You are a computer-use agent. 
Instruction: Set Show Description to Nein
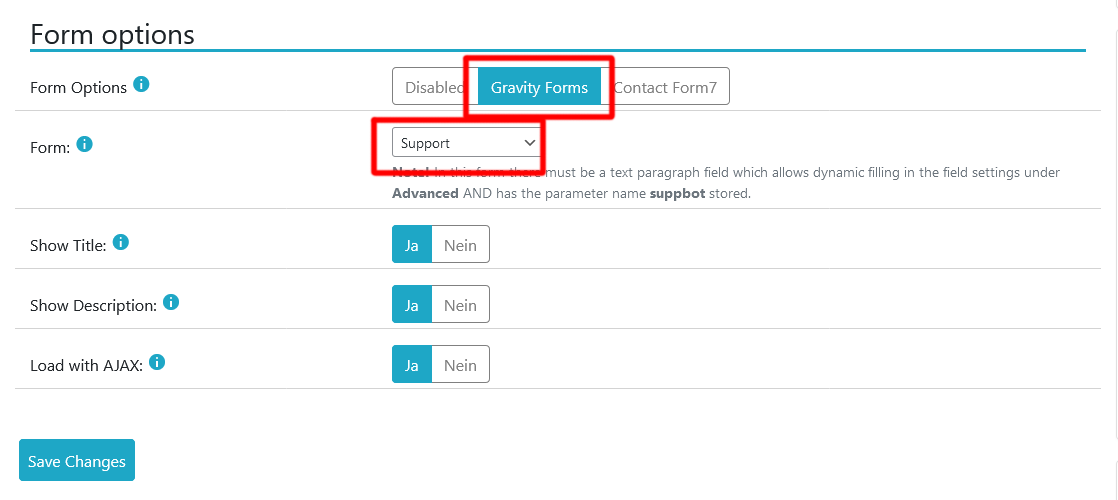pos(460,305)
